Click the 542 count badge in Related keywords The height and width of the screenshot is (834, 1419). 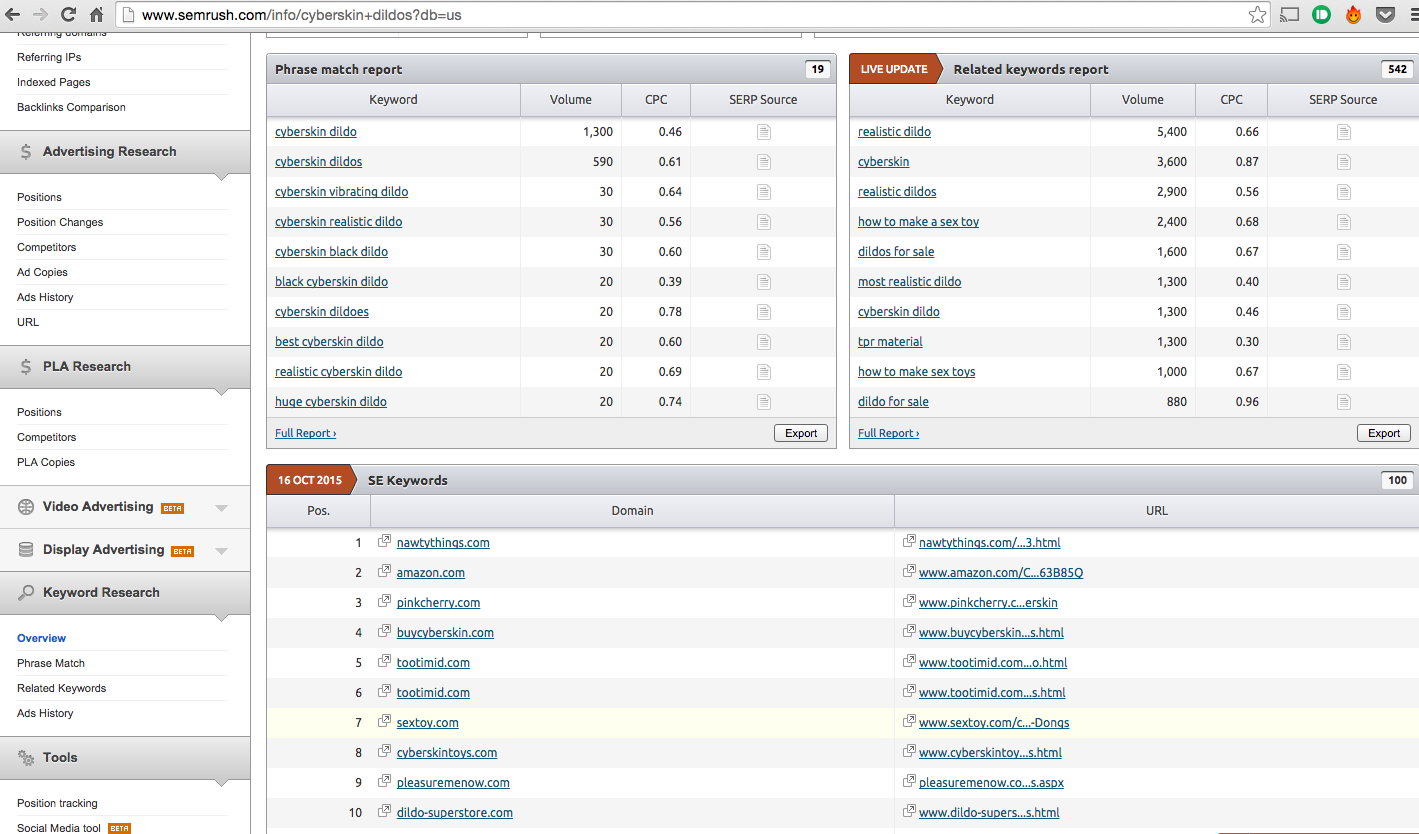(1396, 69)
